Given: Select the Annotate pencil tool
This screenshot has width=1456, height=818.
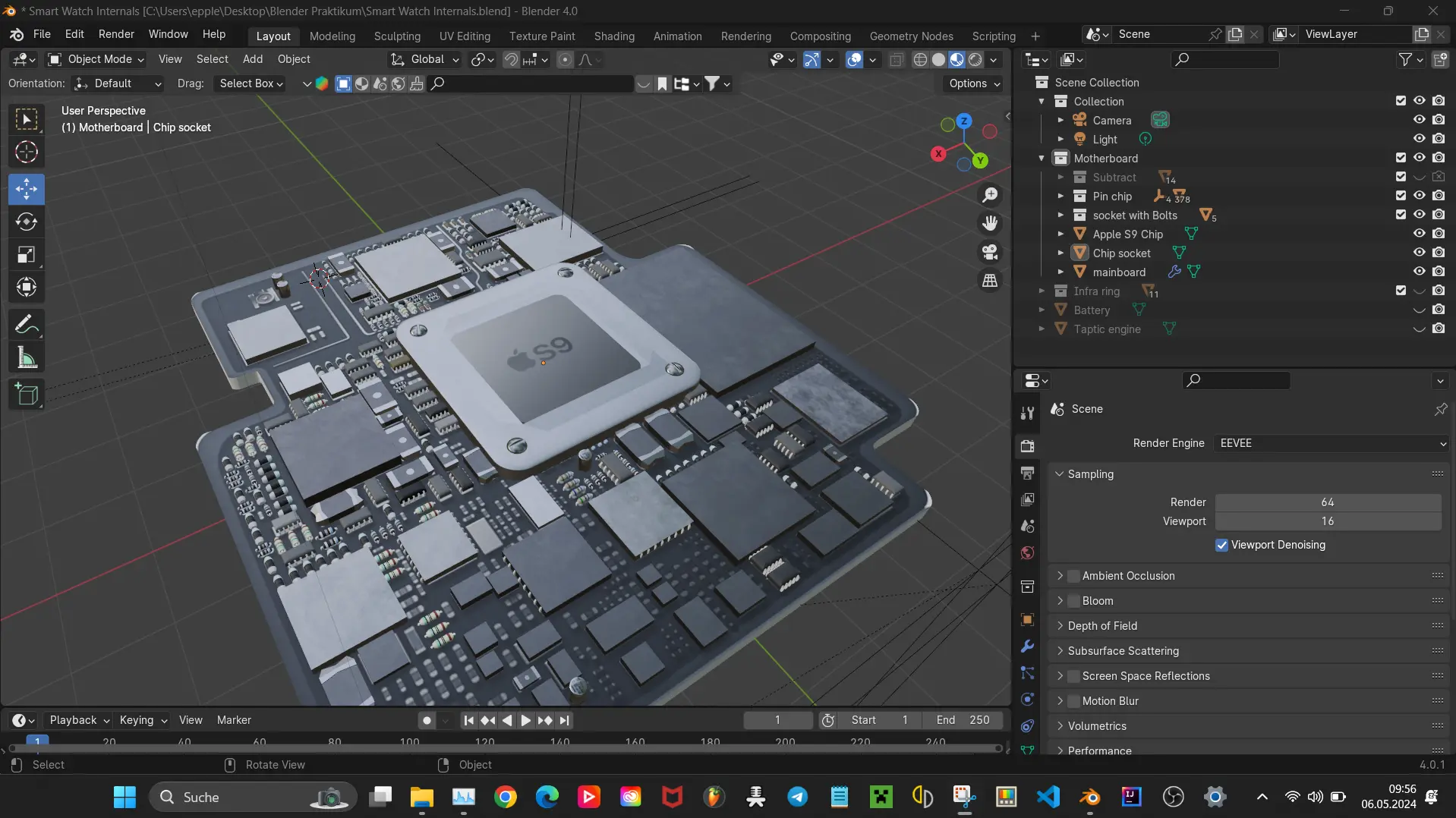Looking at the screenshot, I should pyautogui.click(x=27, y=325).
